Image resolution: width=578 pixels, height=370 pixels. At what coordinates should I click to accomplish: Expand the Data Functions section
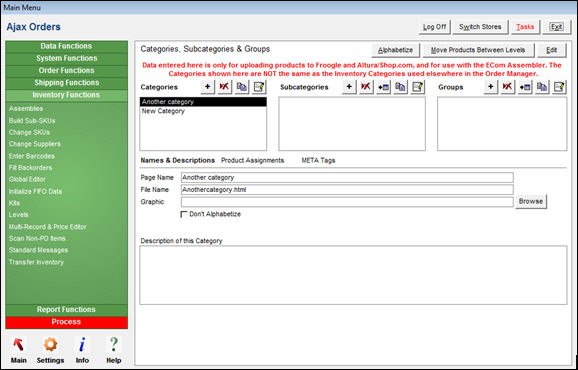(67, 46)
